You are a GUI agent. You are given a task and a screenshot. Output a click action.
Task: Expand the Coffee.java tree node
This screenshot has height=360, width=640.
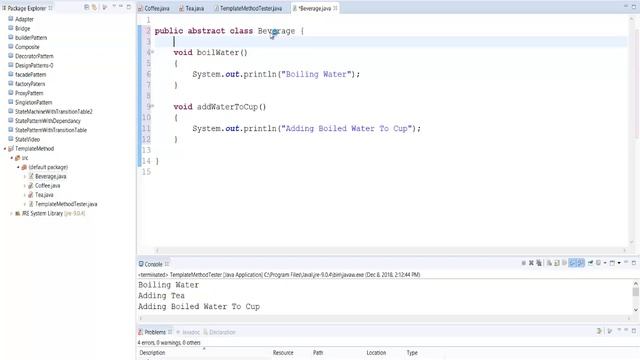click(24, 186)
